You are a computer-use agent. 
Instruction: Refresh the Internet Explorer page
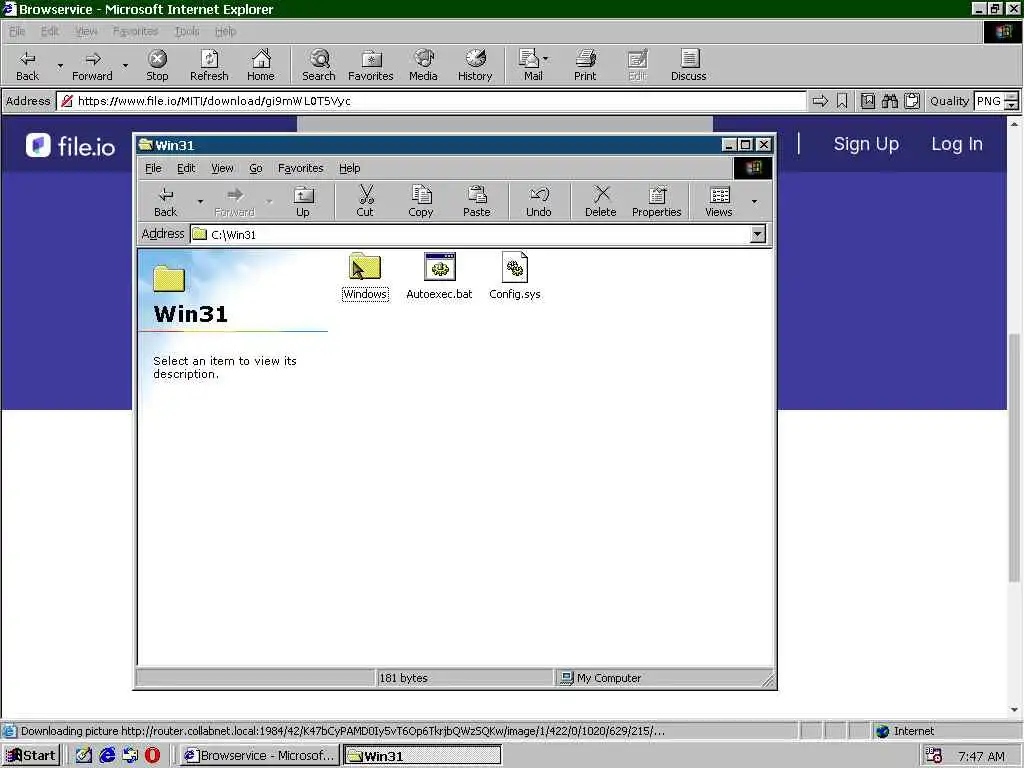209,65
